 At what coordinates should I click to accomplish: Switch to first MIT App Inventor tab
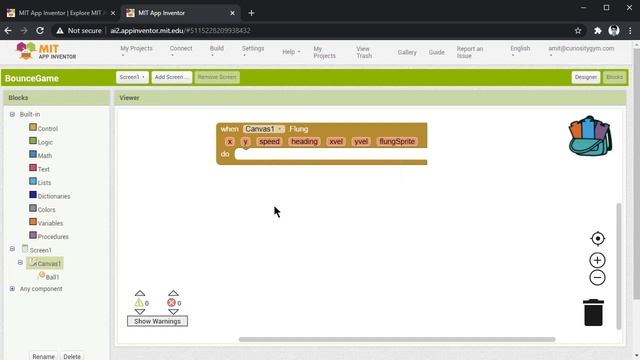[x=61, y=13]
